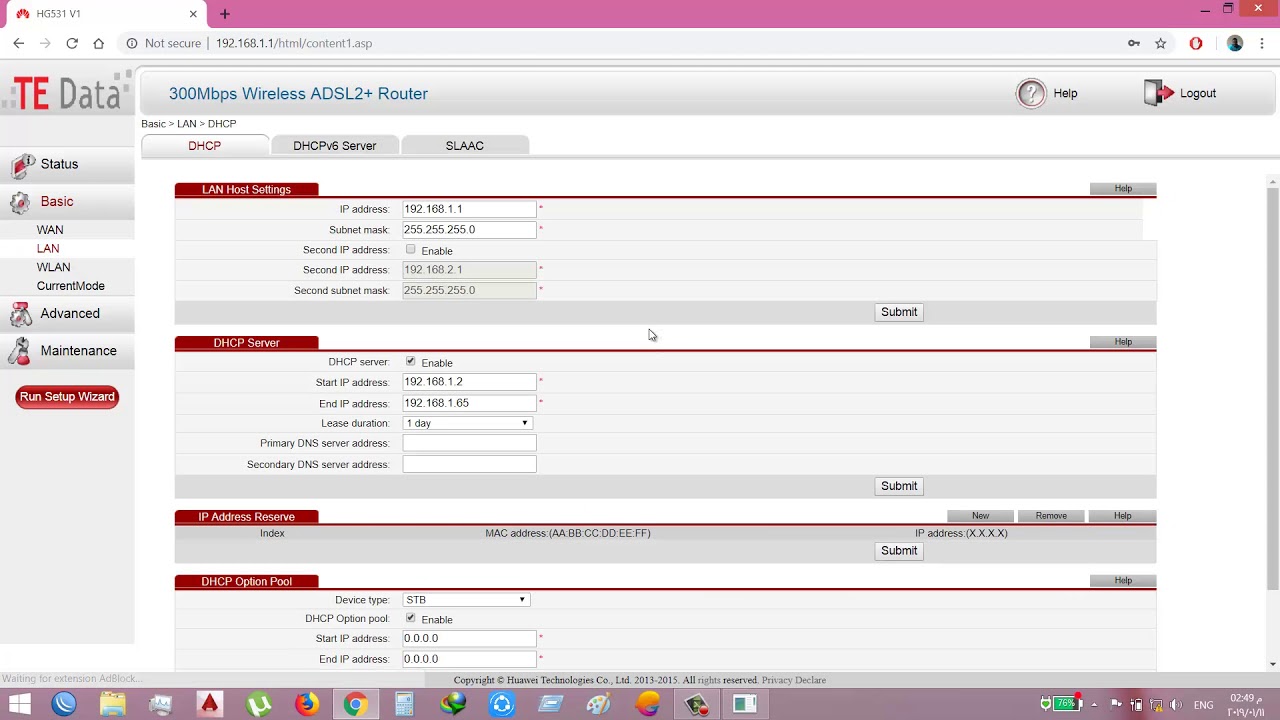The height and width of the screenshot is (720, 1280).
Task: Open the Chrome three-dot menu
Action: point(1262,43)
